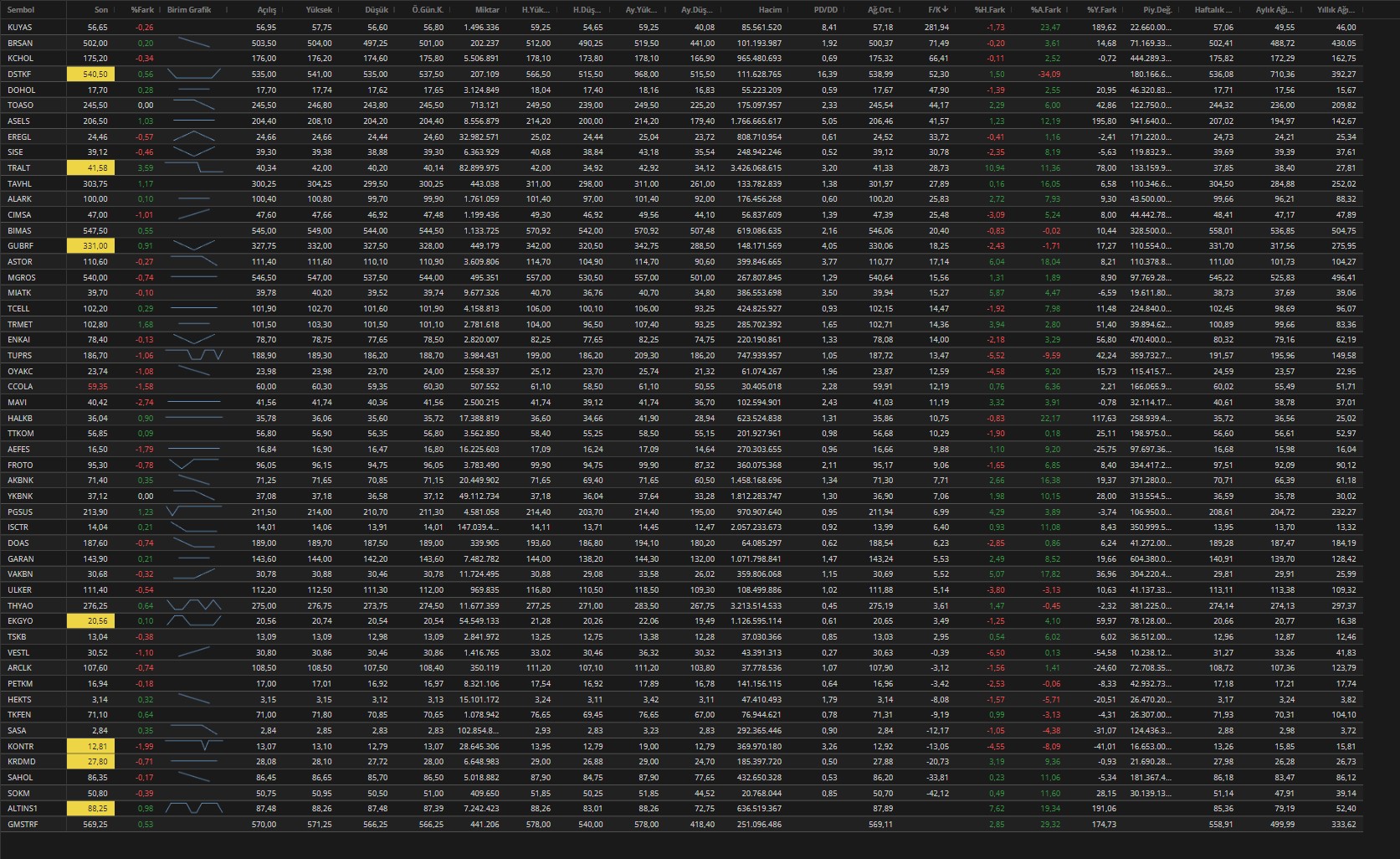Select the TAVHL symbol row
1400x859 pixels.
click(x=681, y=183)
